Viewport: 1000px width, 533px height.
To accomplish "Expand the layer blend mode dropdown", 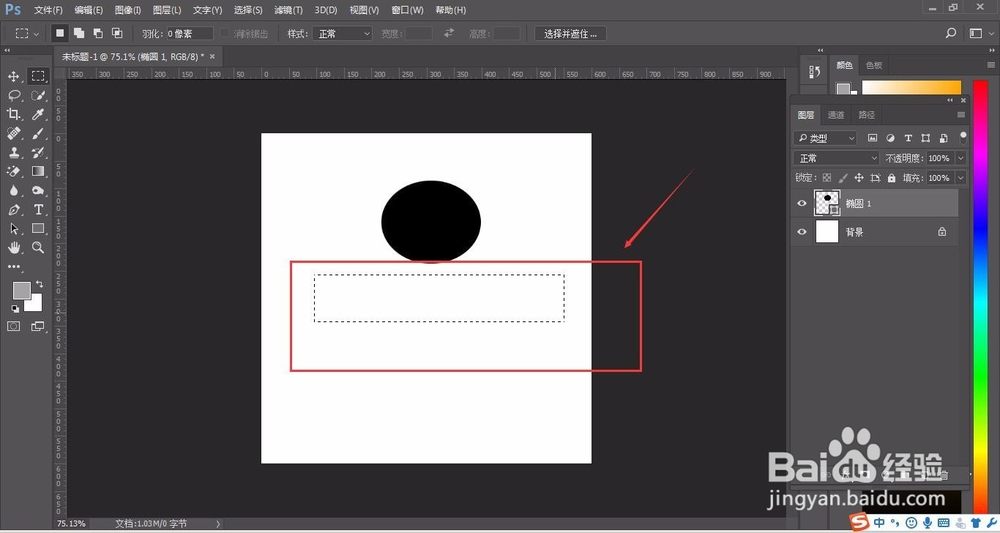I will click(x=837, y=158).
